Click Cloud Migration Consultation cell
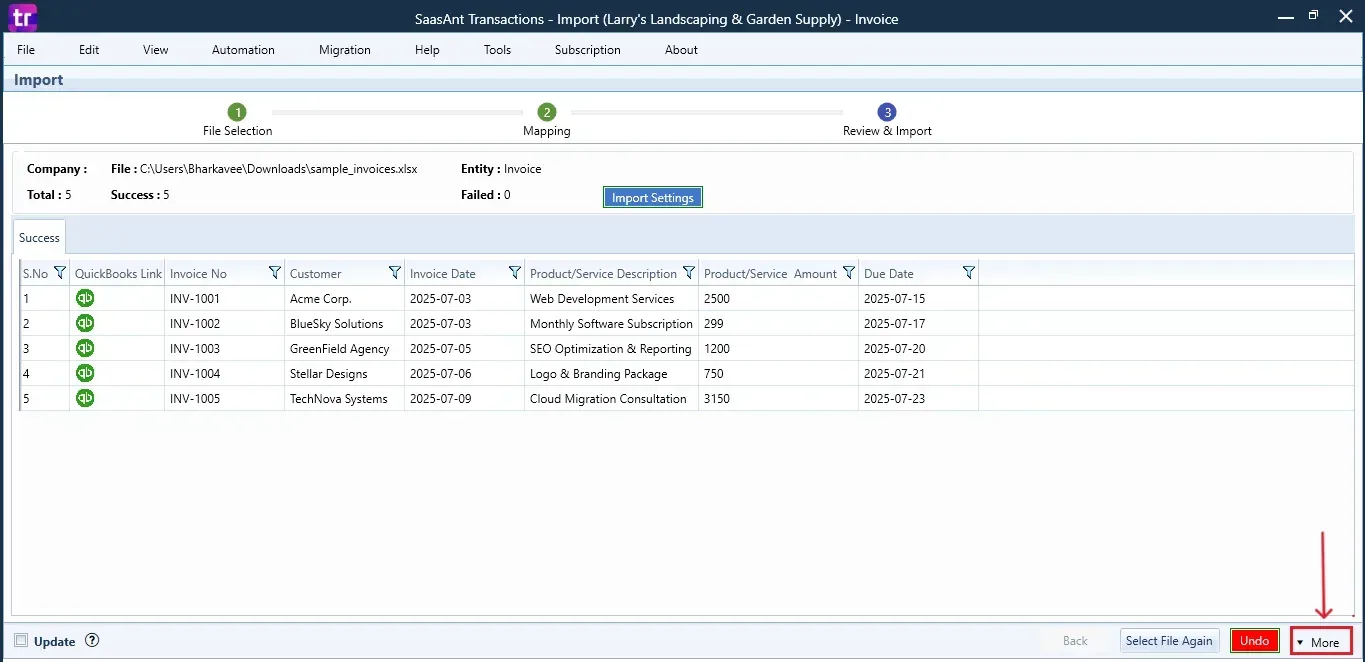The height and width of the screenshot is (662, 1365). coord(611,398)
